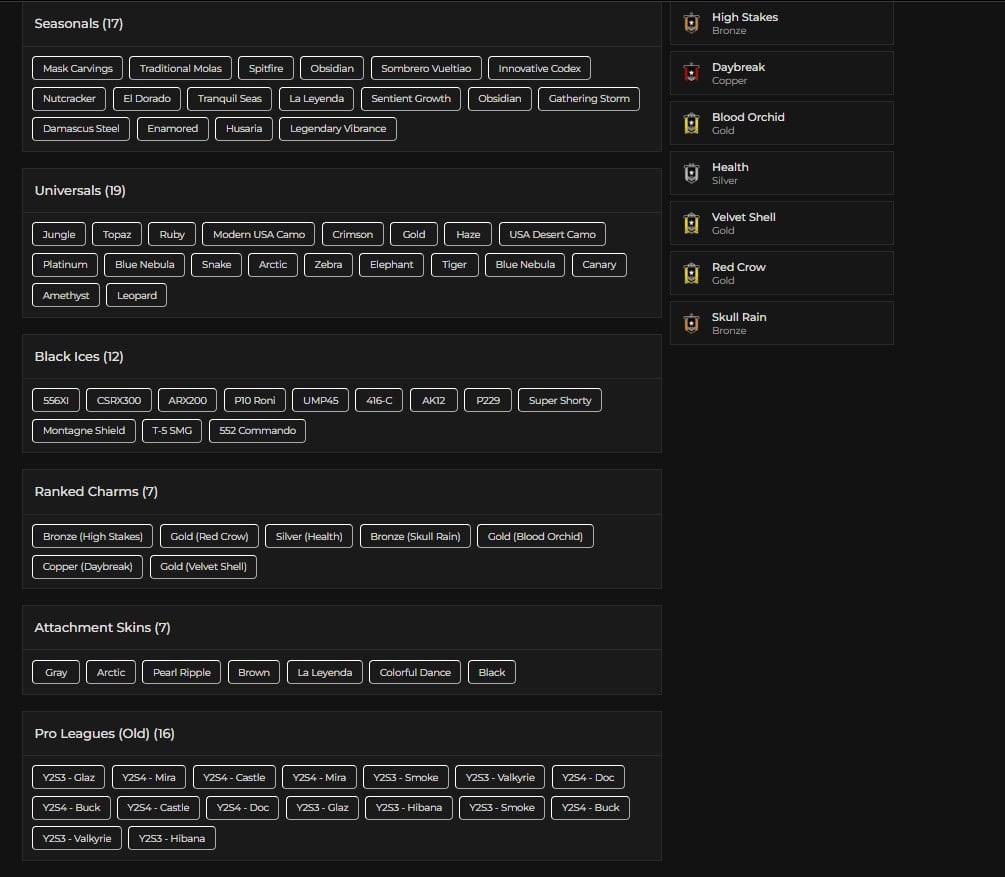Image resolution: width=1005 pixels, height=877 pixels.
Task: Select the Modern USA Camo tag
Action: click(x=258, y=234)
